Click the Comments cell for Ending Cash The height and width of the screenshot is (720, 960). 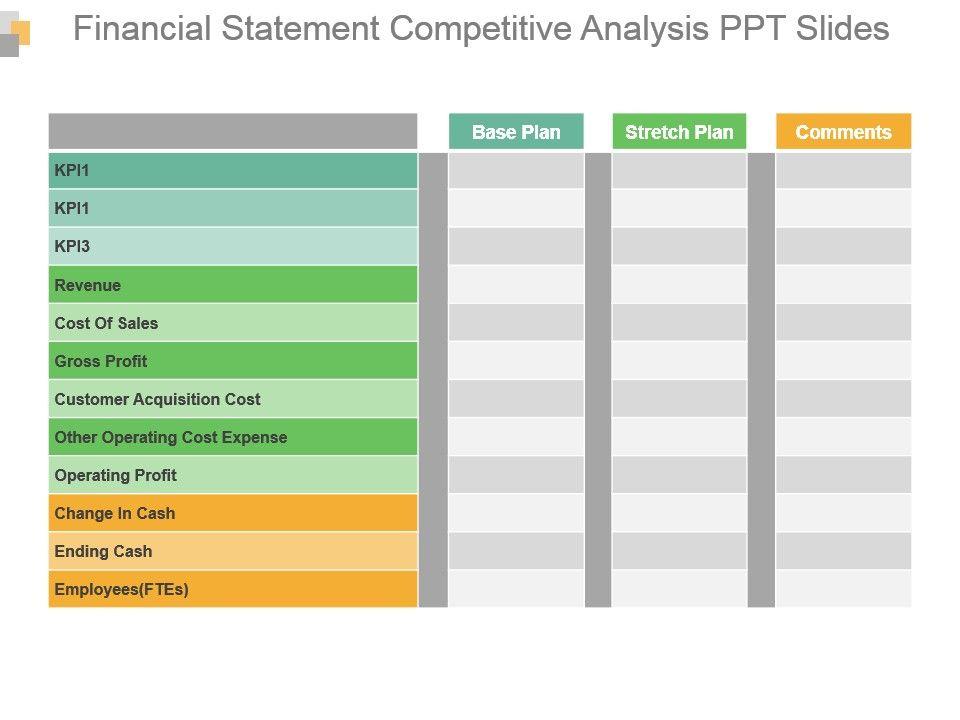click(x=843, y=551)
